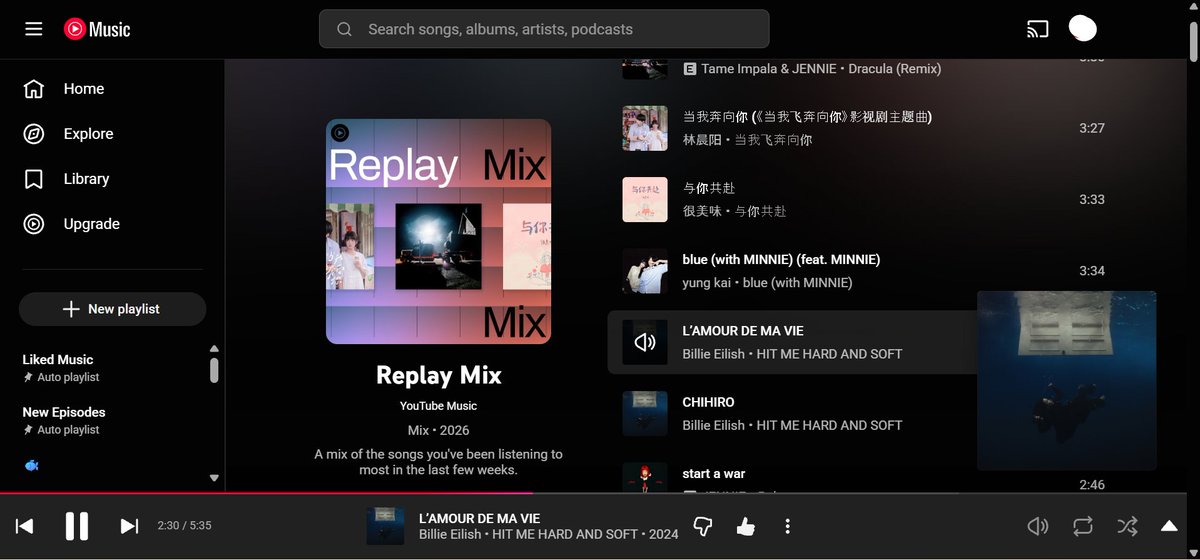Image resolution: width=1200 pixels, height=560 pixels.
Task: Pause the current song
Action: (77, 526)
